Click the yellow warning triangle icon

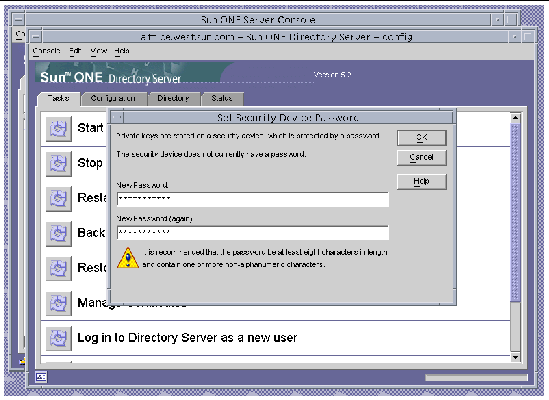(x=128, y=258)
